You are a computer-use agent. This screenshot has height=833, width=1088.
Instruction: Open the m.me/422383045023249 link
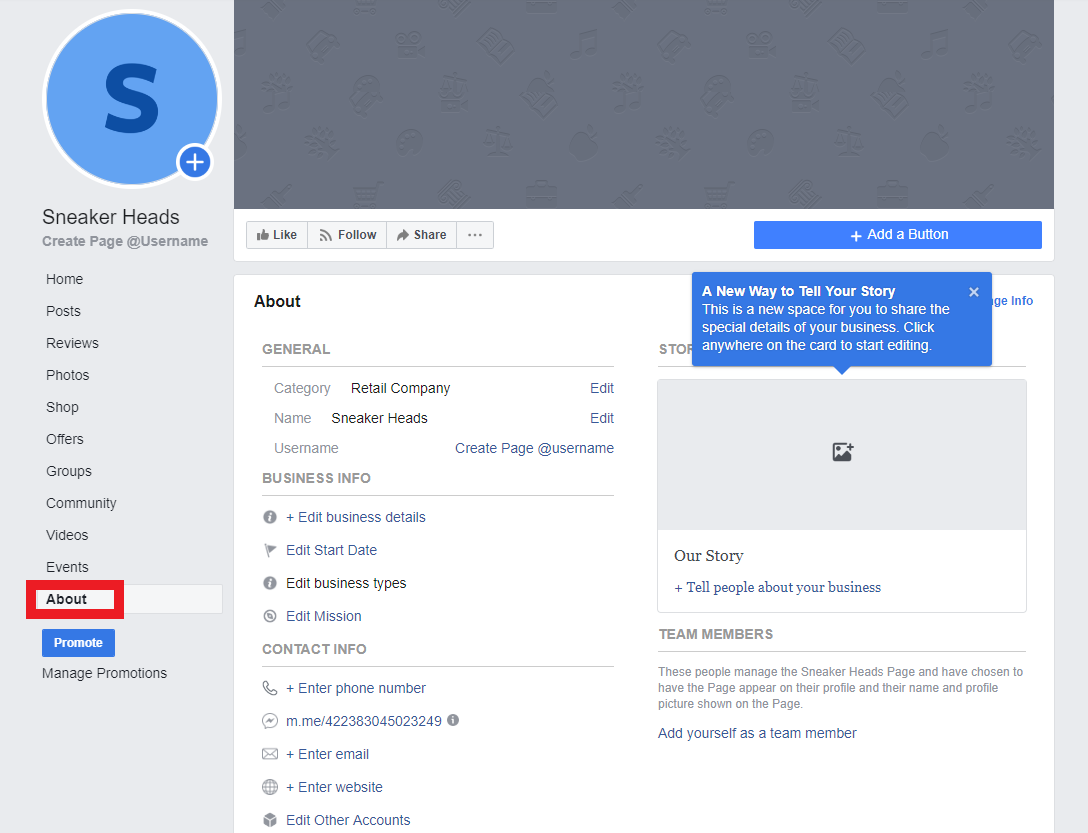[364, 721]
